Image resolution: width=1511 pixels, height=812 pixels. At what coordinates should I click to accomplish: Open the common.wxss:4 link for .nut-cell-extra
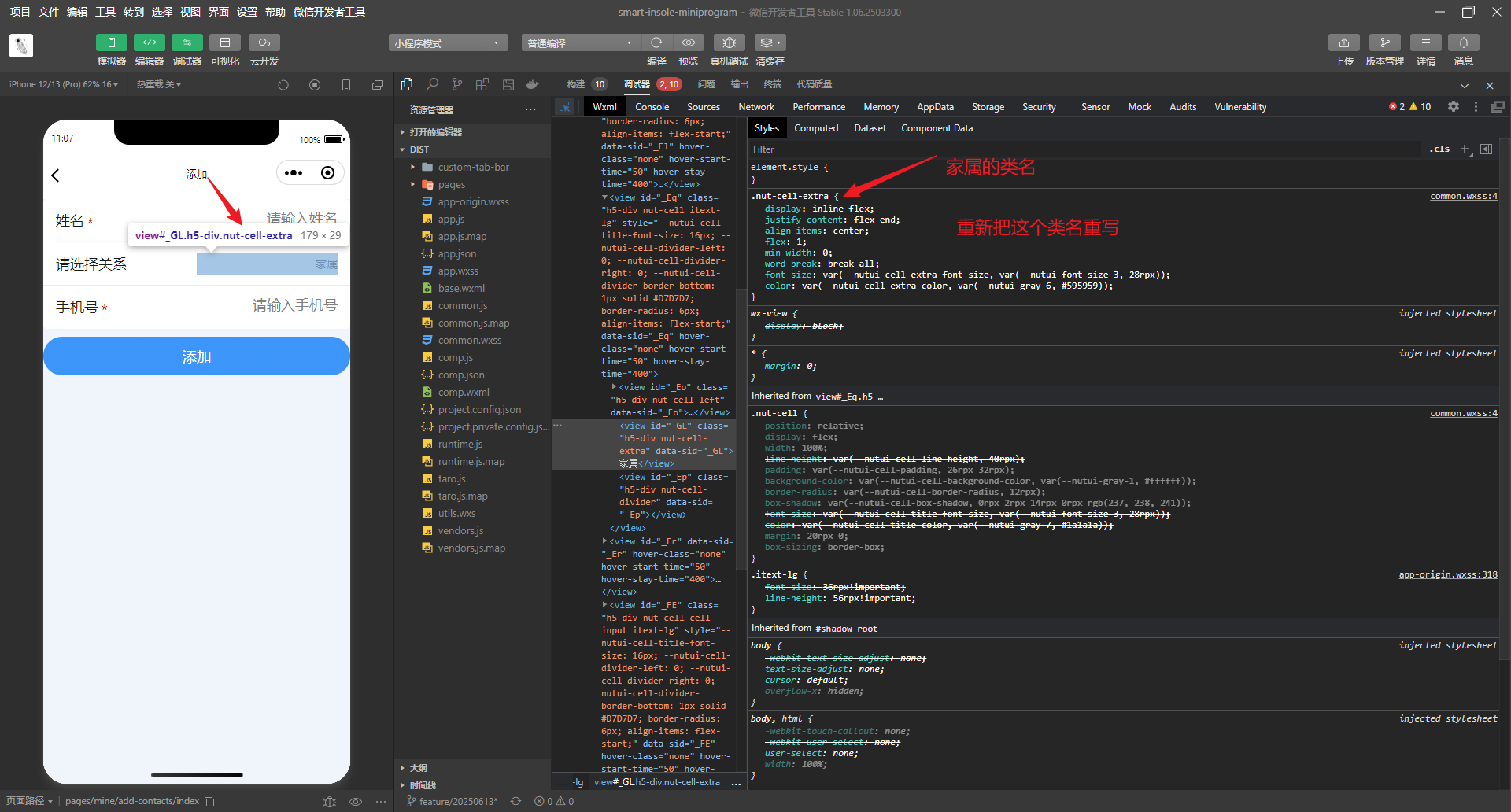[1464, 196]
